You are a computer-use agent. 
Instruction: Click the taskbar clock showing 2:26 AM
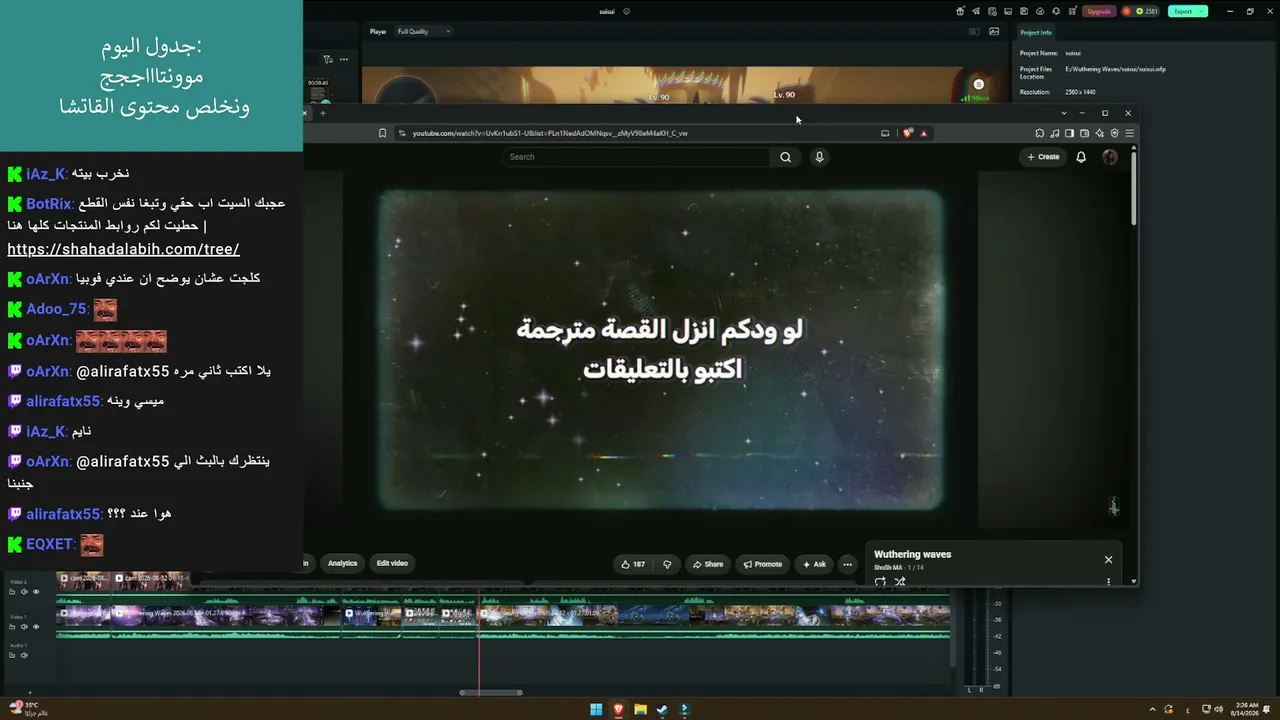point(1247,709)
